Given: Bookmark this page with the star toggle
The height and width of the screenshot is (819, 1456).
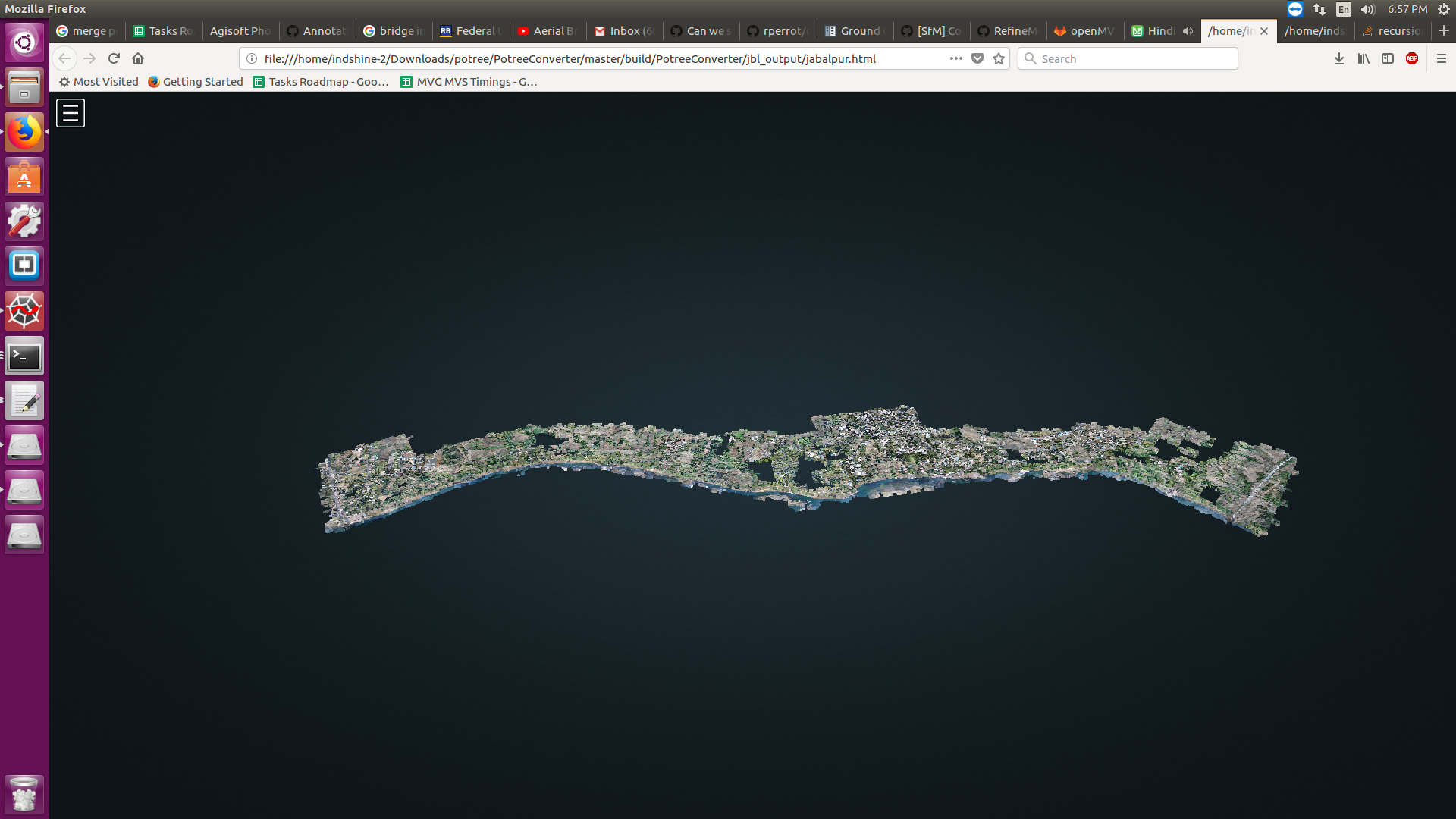Looking at the screenshot, I should click(x=999, y=58).
